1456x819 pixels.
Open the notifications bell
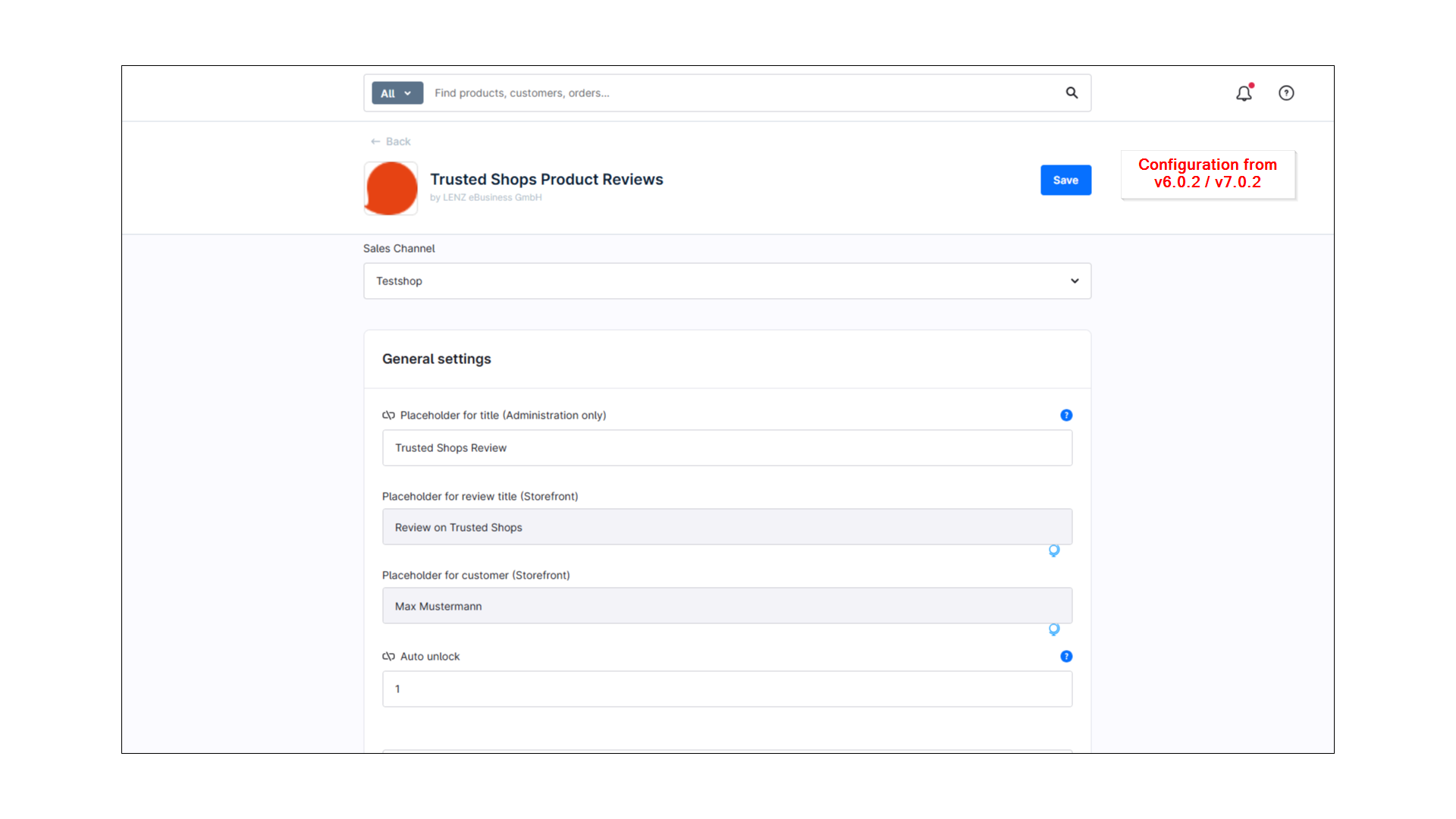coord(1244,93)
